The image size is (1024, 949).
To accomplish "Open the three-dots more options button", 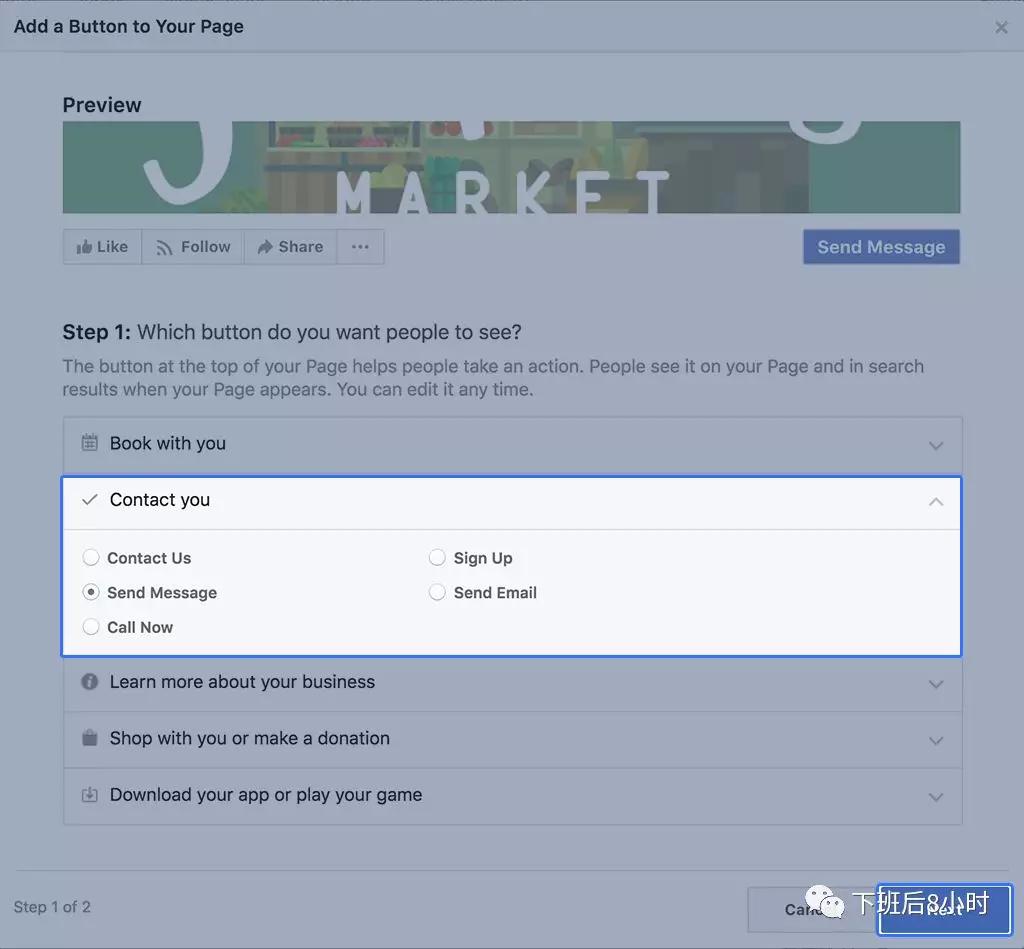I will 360,247.
